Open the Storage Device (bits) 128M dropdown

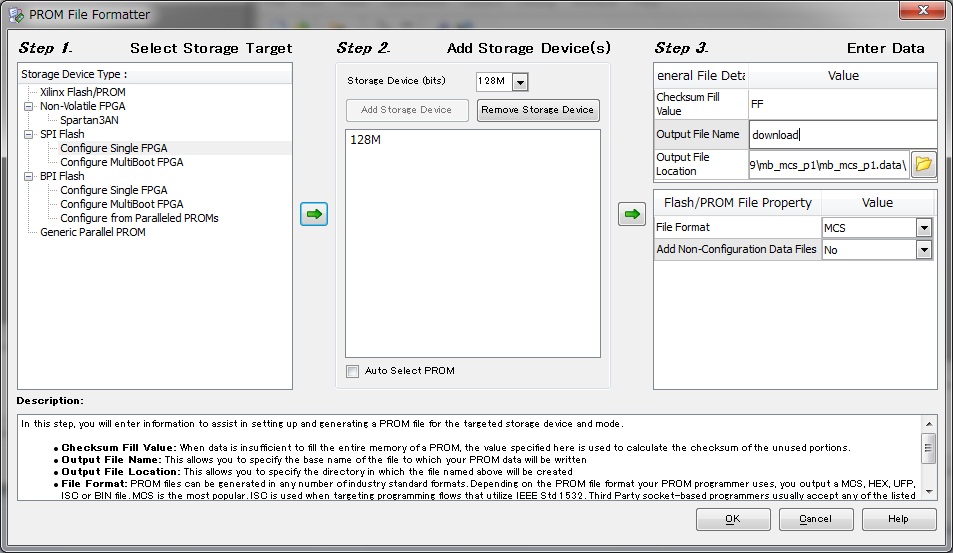tap(520, 81)
